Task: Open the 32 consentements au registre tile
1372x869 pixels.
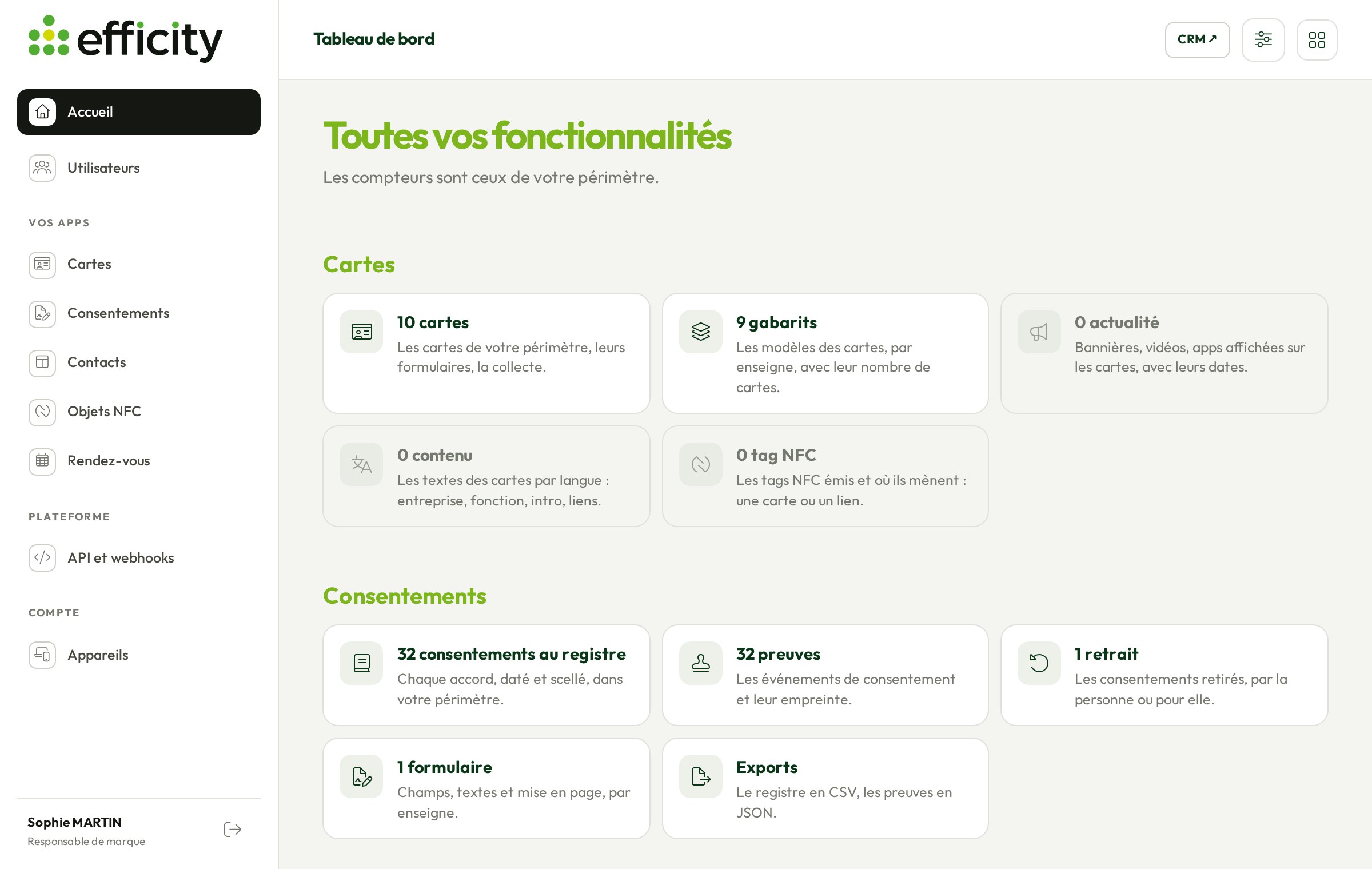Action: point(486,675)
